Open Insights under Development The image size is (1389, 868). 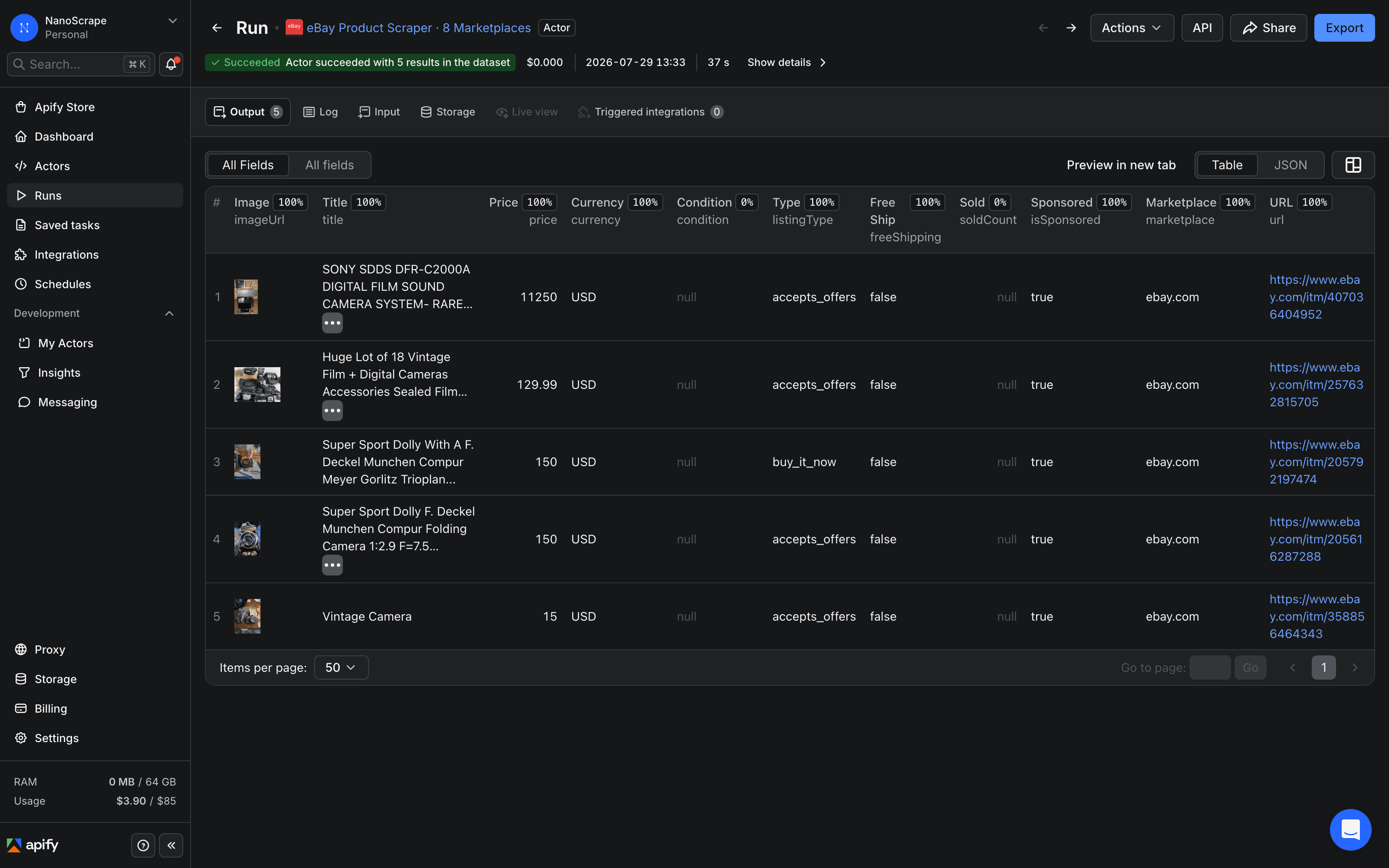pyautogui.click(x=95, y=372)
